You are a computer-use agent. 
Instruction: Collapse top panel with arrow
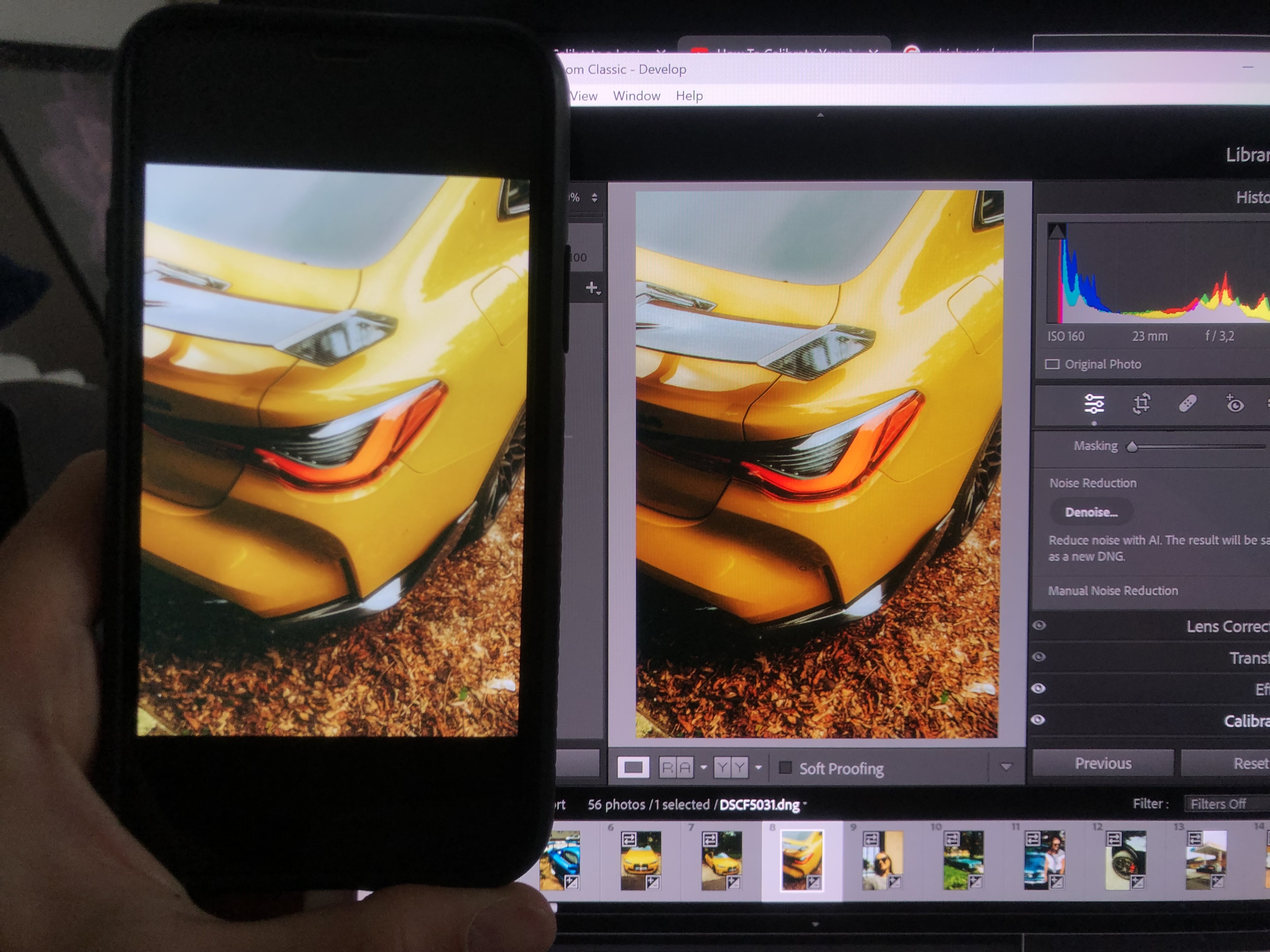(x=821, y=115)
